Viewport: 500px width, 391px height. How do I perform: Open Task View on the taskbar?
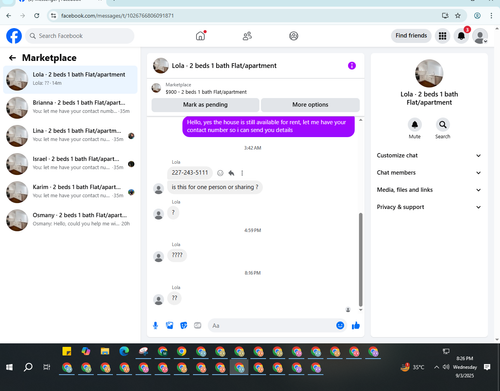(x=47, y=367)
